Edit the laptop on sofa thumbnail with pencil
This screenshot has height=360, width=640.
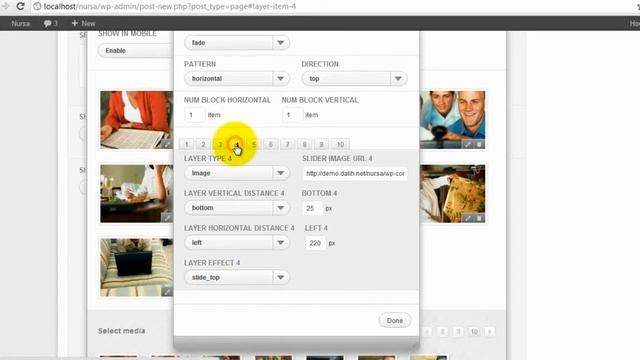[x=167, y=291]
